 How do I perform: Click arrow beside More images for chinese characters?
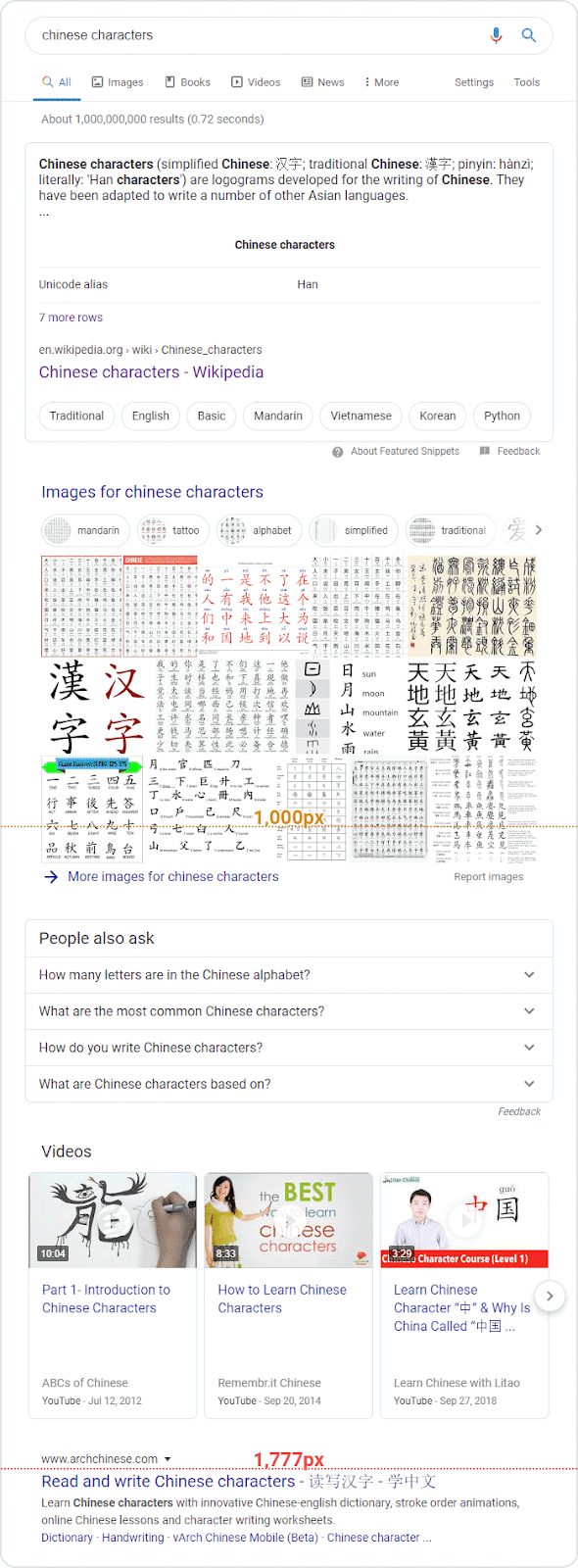[51, 877]
